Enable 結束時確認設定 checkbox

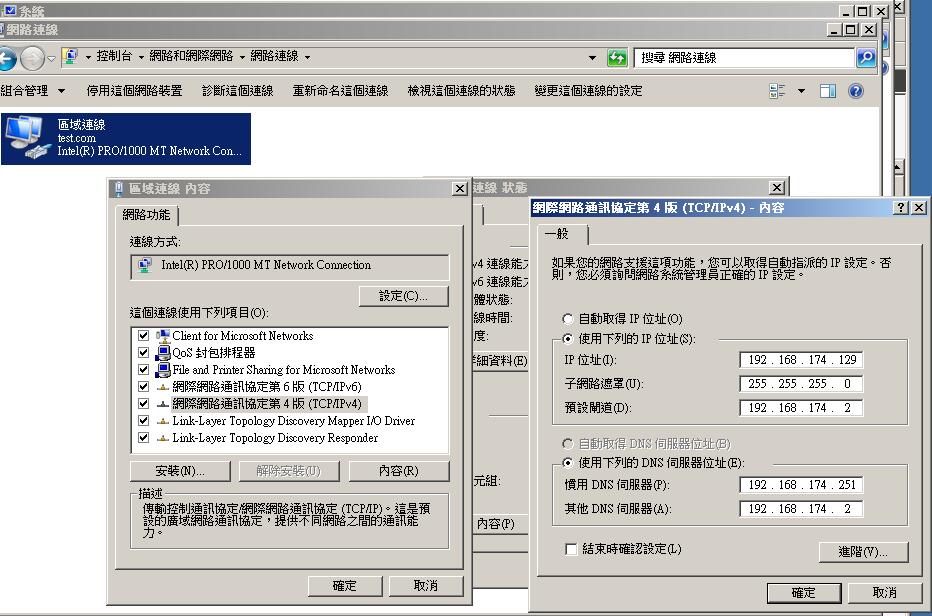[571, 549]
